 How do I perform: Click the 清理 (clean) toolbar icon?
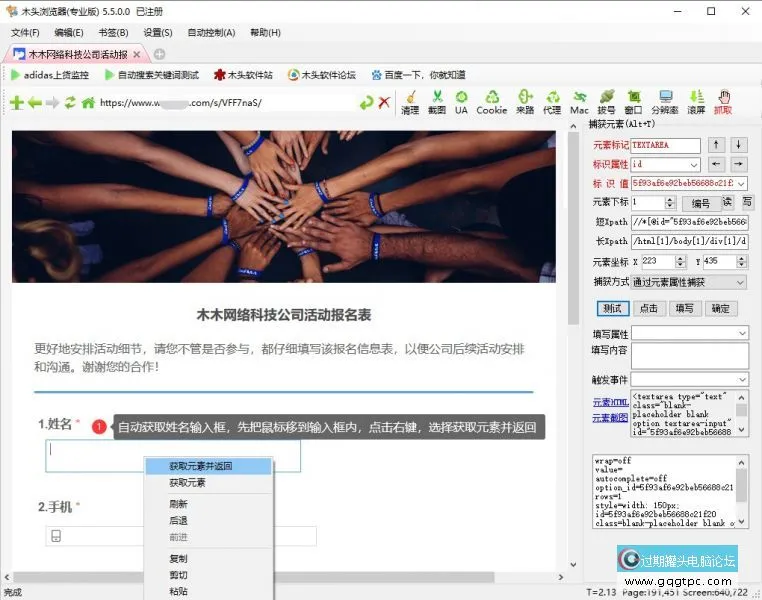click(410, 103)
